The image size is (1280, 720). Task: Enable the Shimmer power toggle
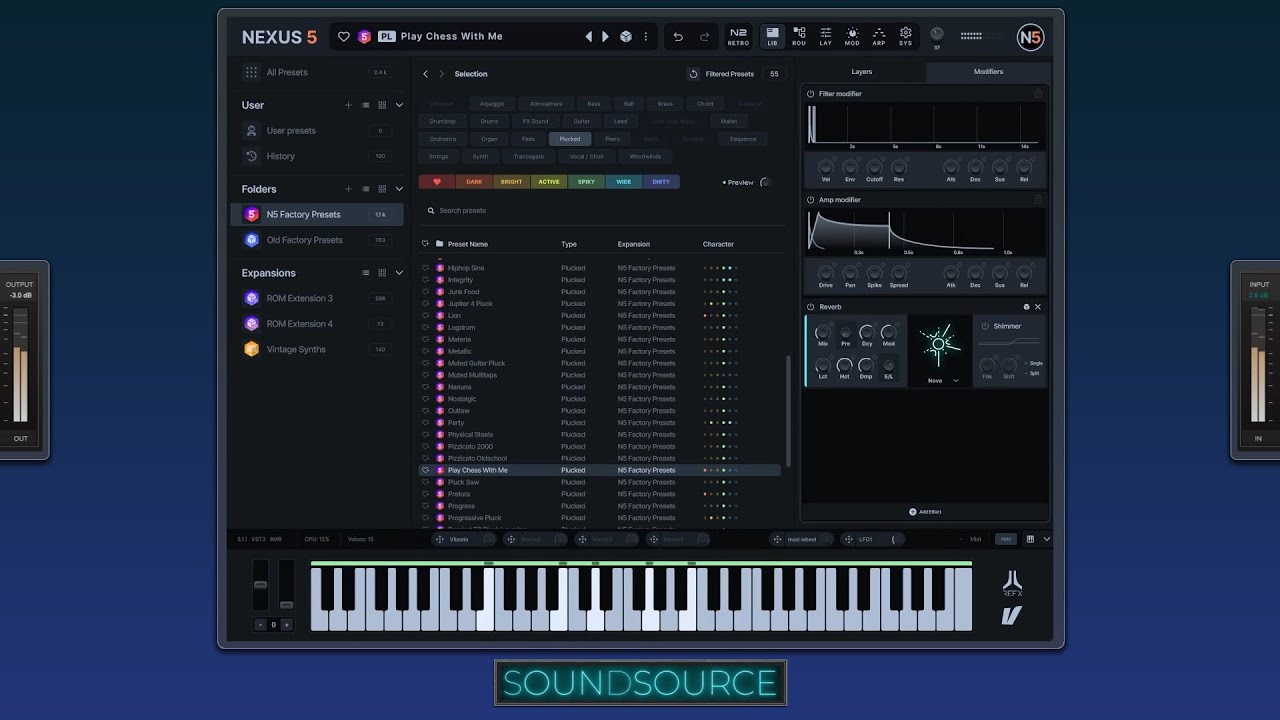[985, 326]
